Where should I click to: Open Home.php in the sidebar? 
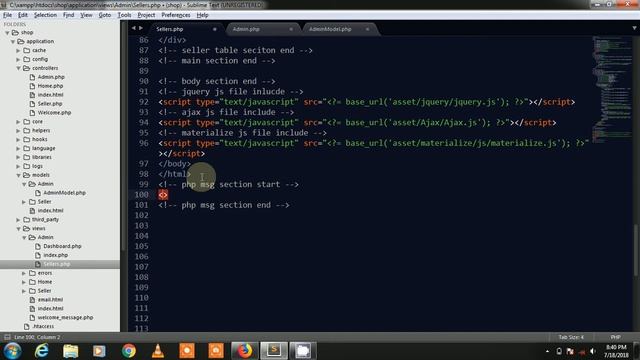click(50, 86)
